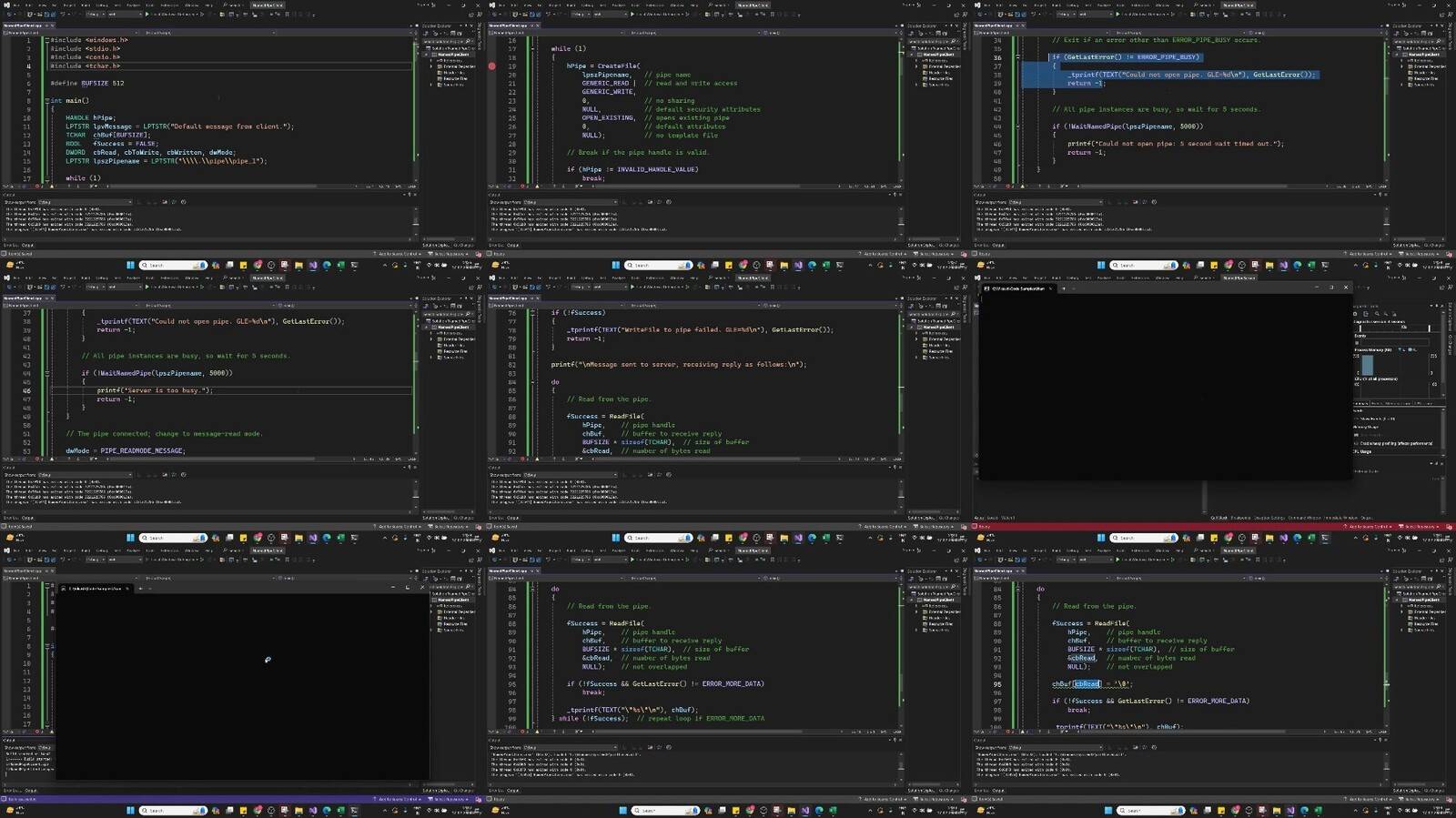
Task: Expand External Dependencies arrow in the #include frame
Action: point(432,66)
